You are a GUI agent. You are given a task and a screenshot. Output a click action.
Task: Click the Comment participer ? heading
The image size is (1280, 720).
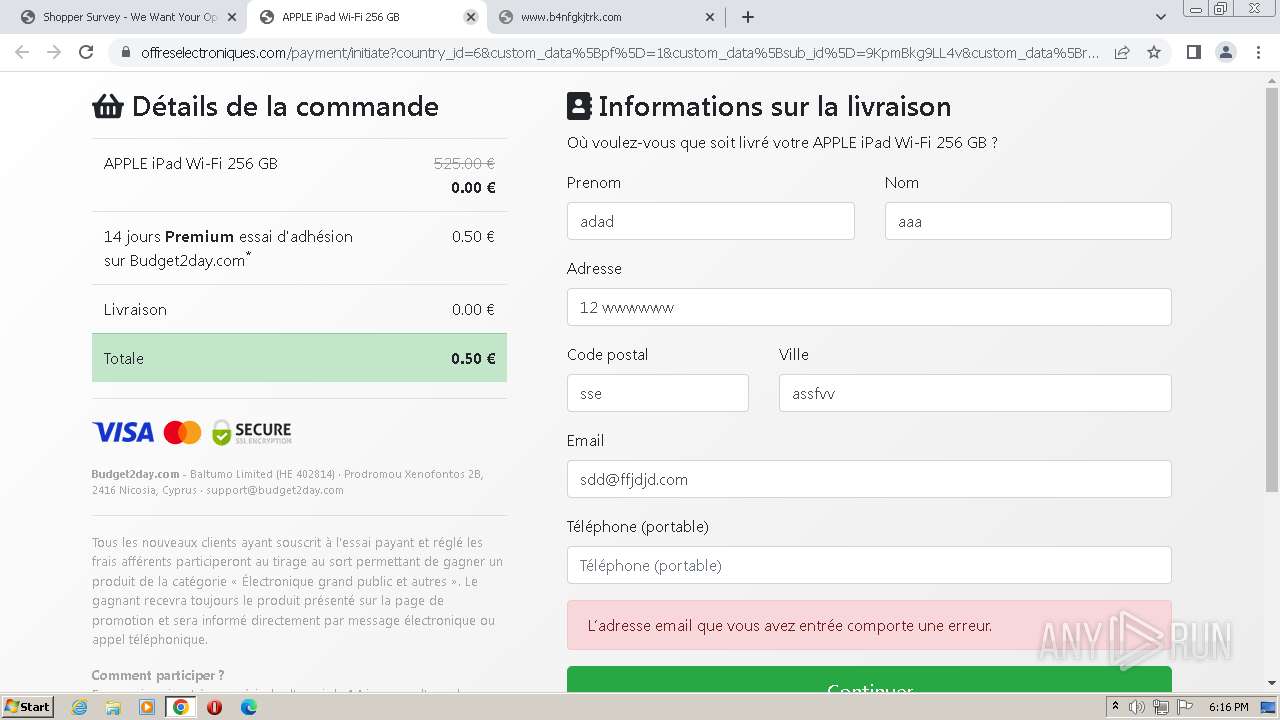(x=158, y=675)
